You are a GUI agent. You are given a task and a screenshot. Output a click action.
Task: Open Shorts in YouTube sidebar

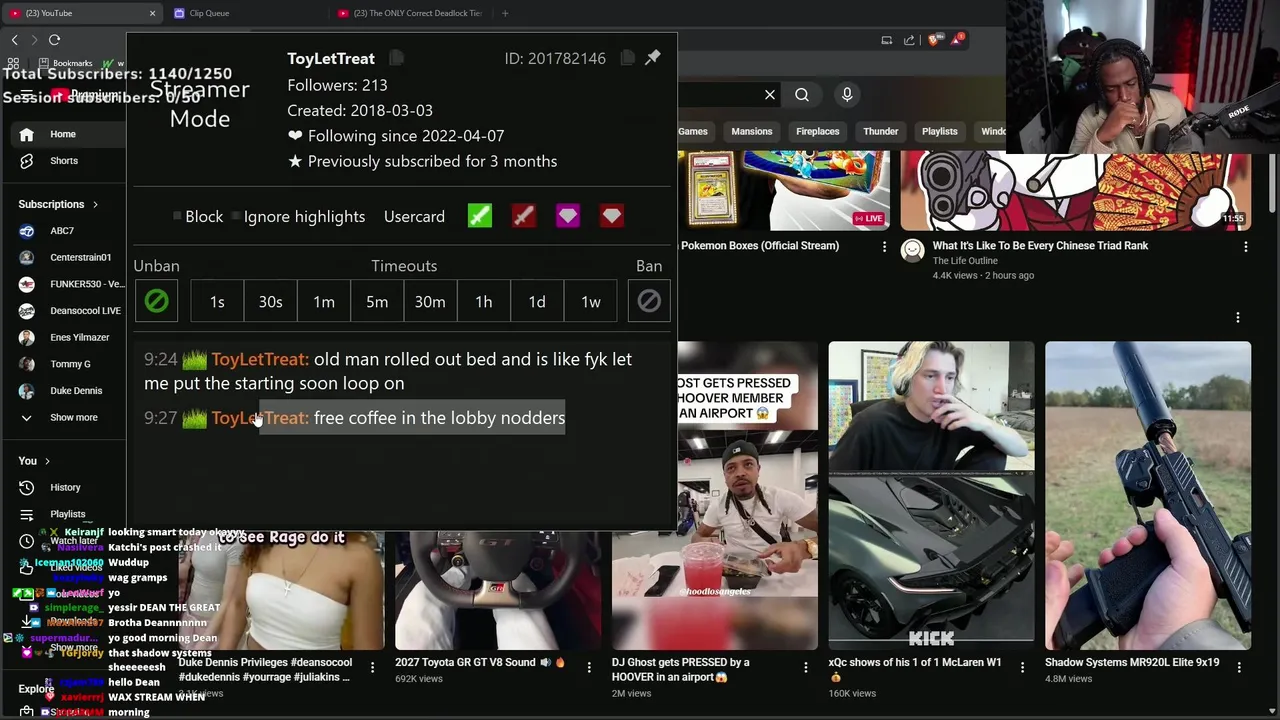click(62, 161)
